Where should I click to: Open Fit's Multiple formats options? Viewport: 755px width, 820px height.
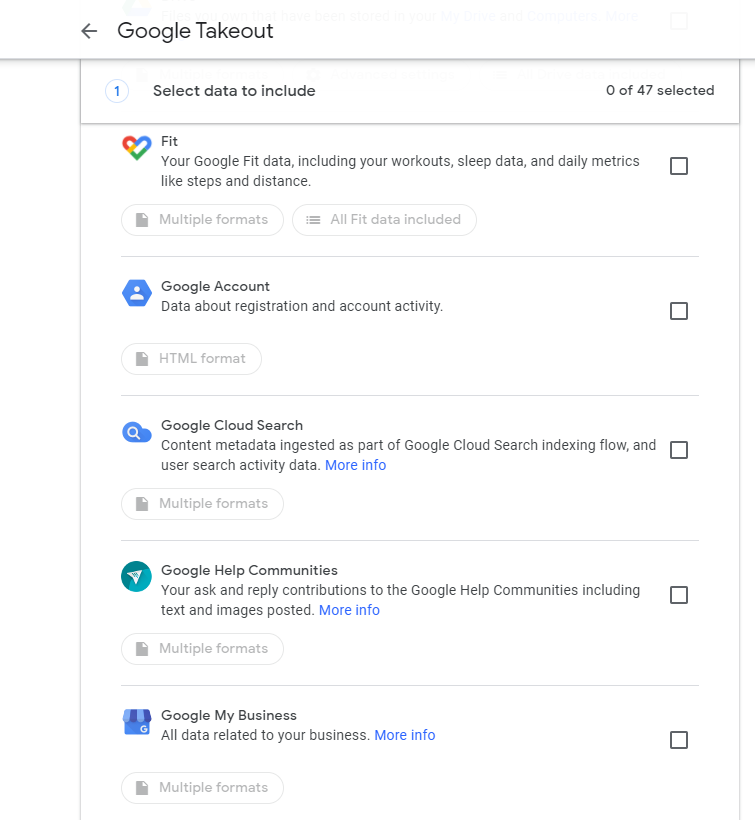click(x=202, y=220)
